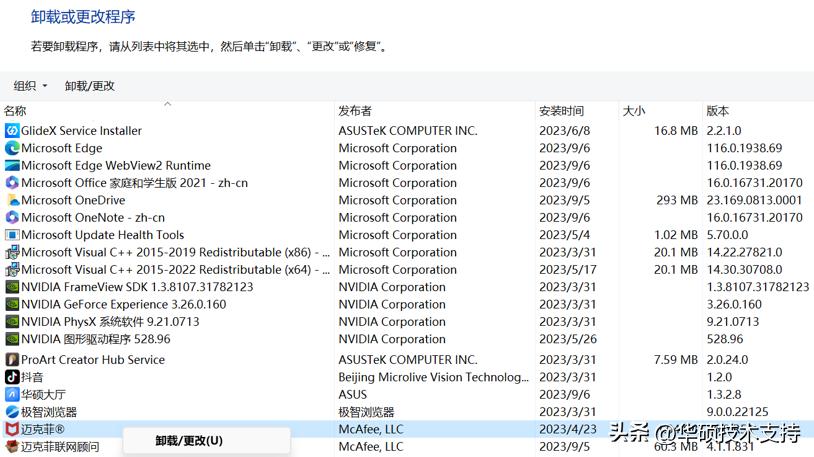Viewport: 814px width, 457px height.
Task: Click the NVIDIA FrameView SDK icon
Action: pos(12,287)
